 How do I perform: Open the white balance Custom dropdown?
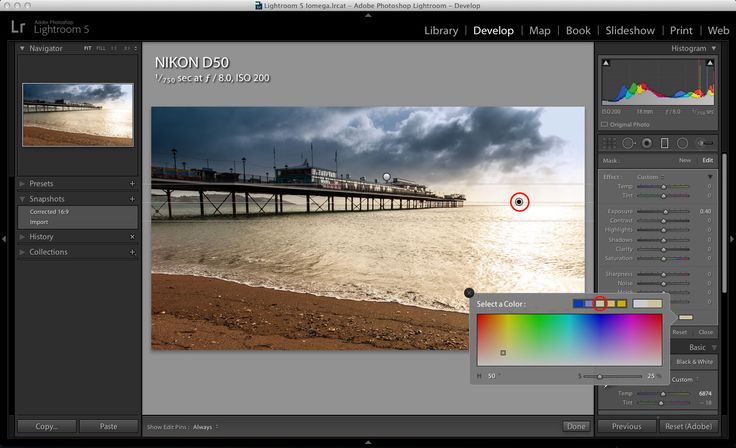685,379
